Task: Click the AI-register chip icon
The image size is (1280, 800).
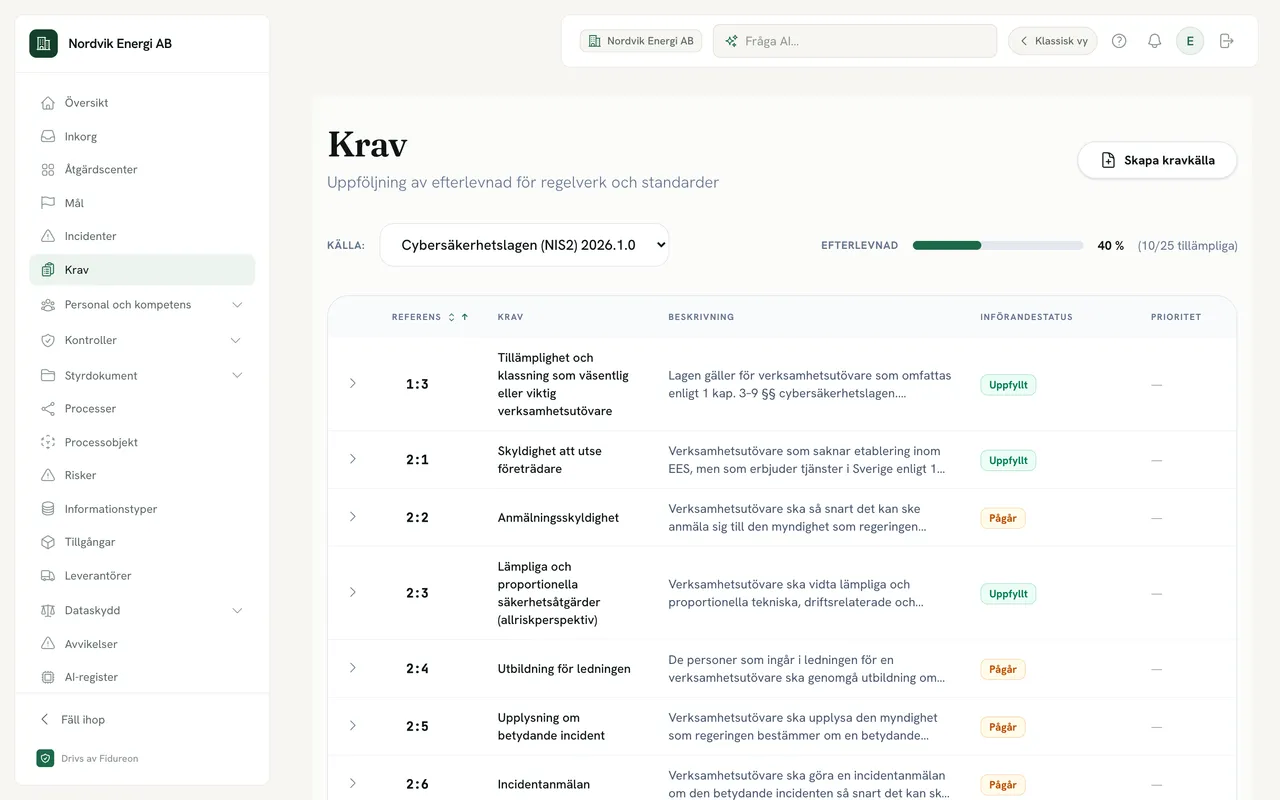Action: coord(47,677)
